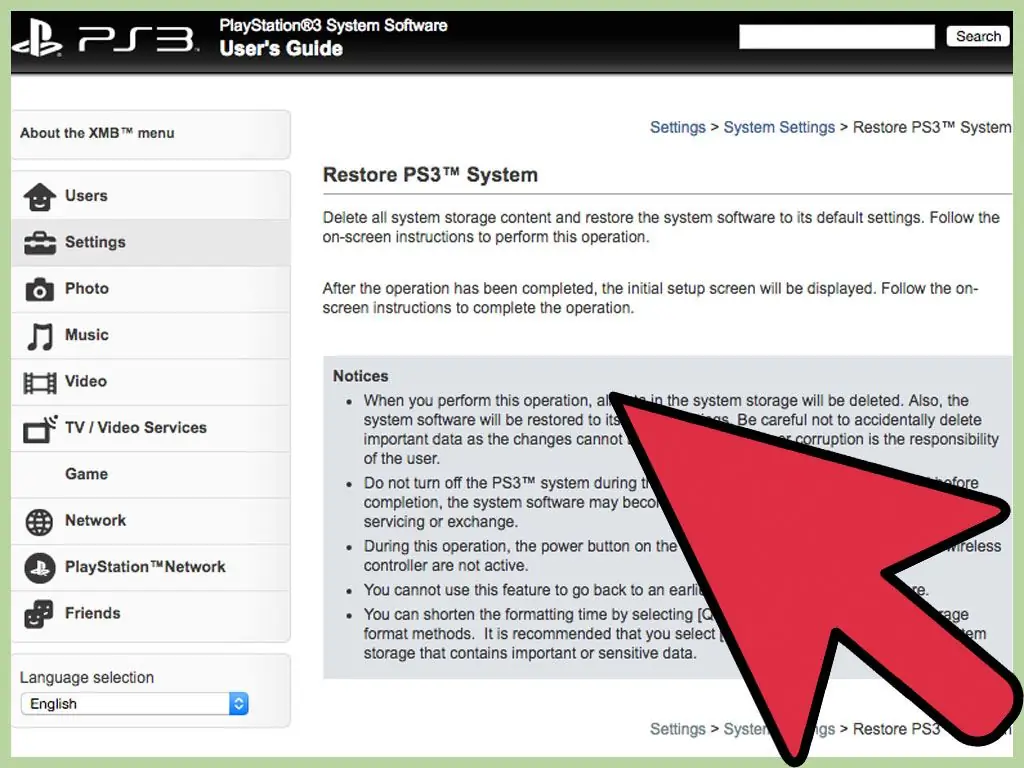The image size is (1024, 768).
Task: Click the Notices heading
Action: pos(360,376)
